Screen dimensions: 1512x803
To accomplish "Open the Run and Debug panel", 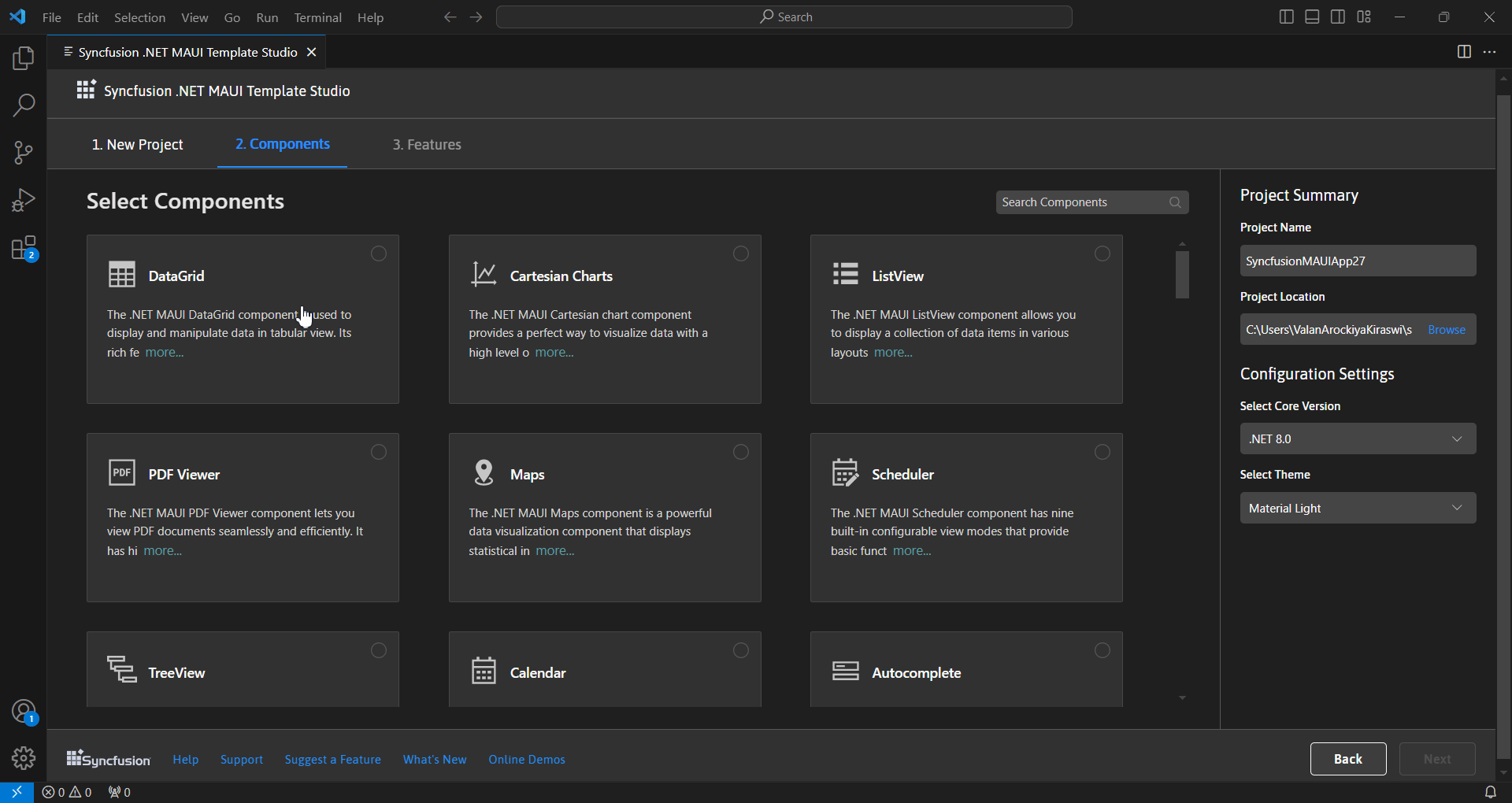I will coord(23,199).
